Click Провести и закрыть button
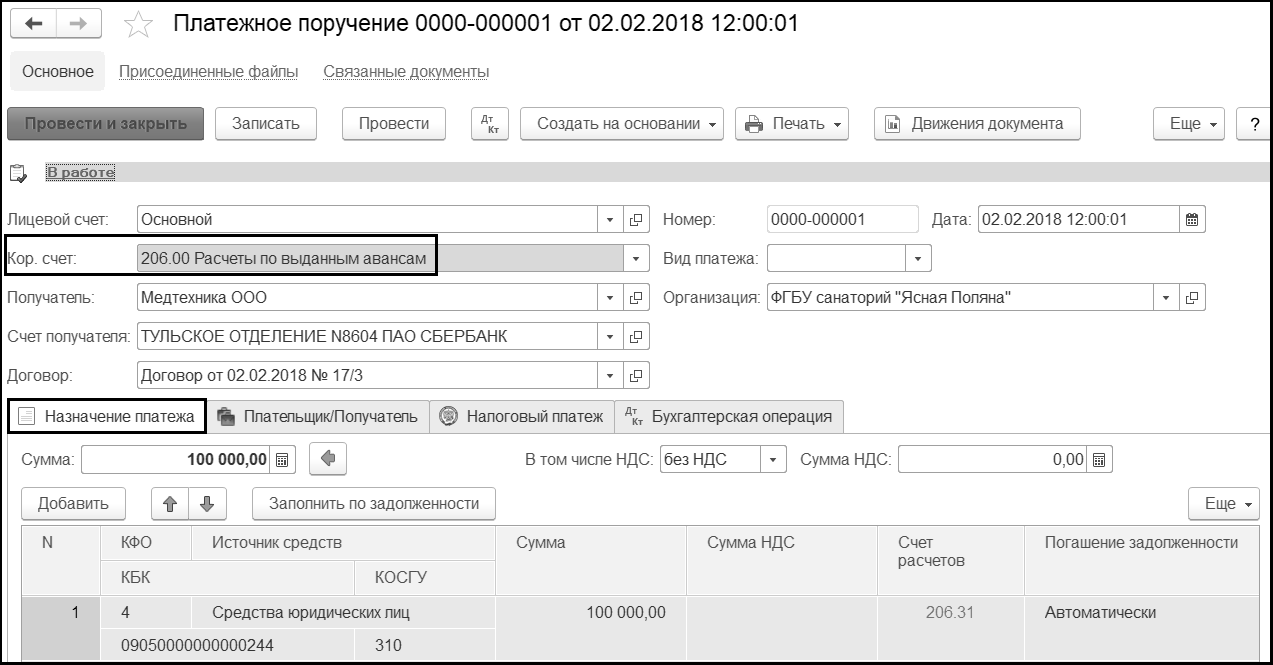Viewport: 1273px width, 665px height. coord(106,124)
